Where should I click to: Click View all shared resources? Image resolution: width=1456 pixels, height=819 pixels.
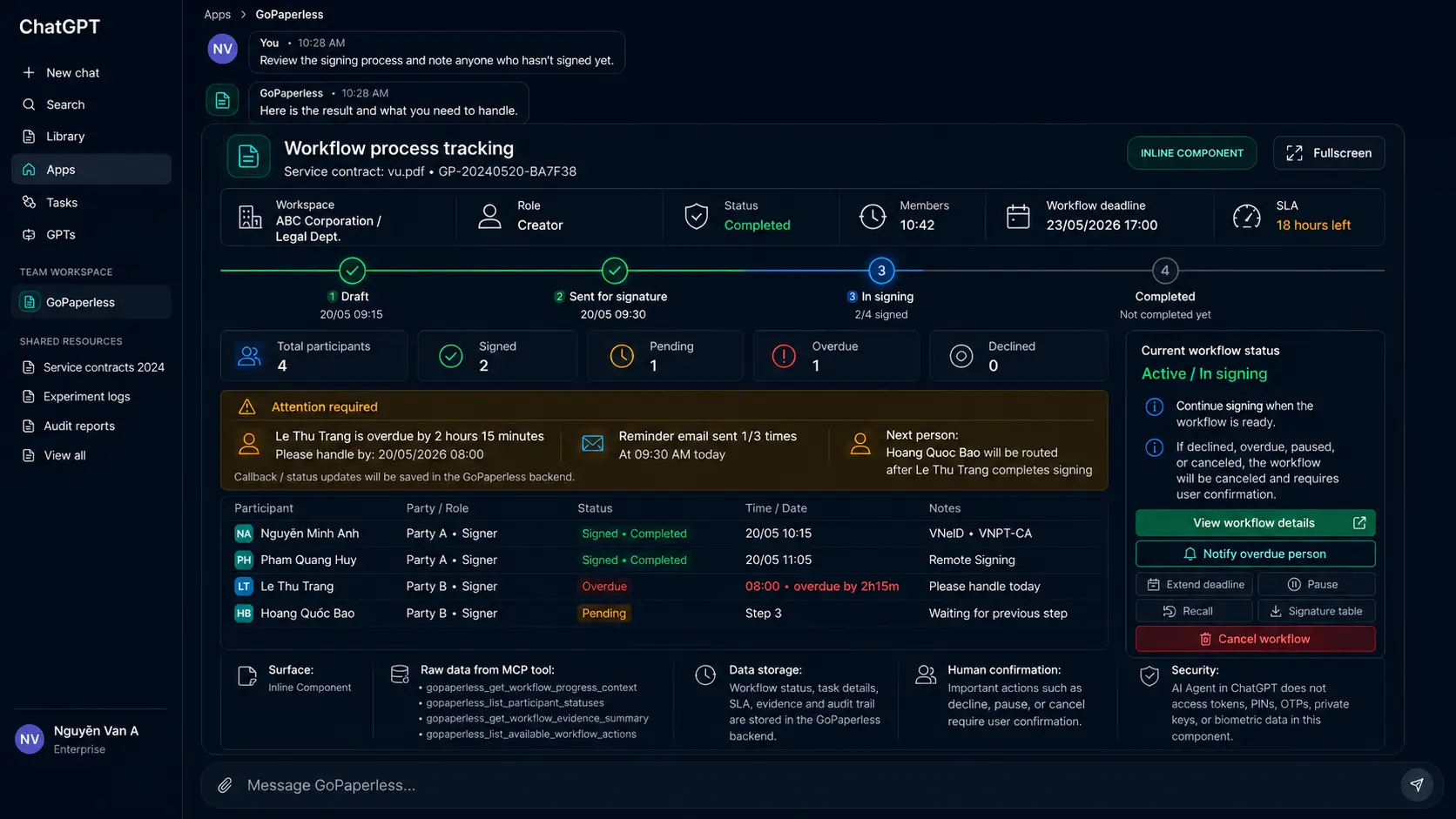point(54,455)
